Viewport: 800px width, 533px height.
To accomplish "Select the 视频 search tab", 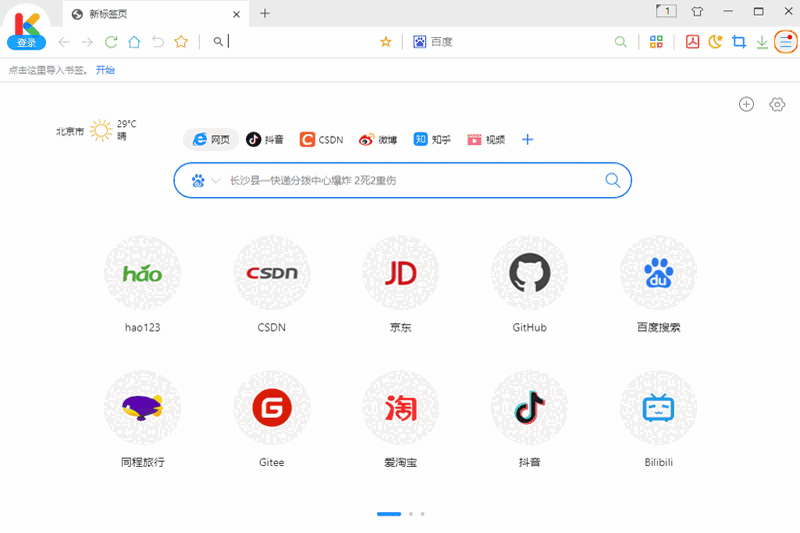I will click(x=486, y=139).
